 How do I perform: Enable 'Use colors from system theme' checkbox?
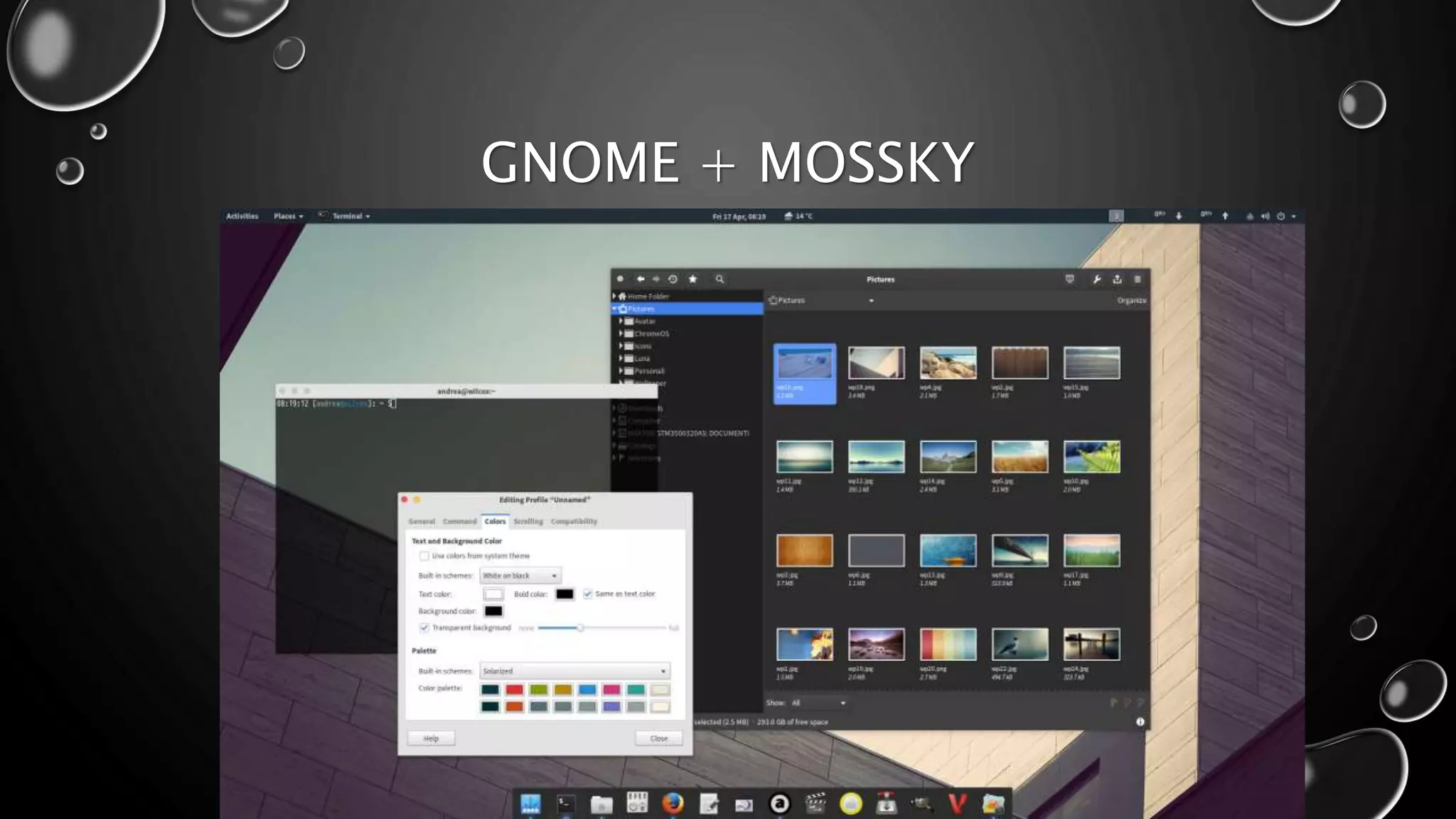pyautogui.click(x=424, y=556)
